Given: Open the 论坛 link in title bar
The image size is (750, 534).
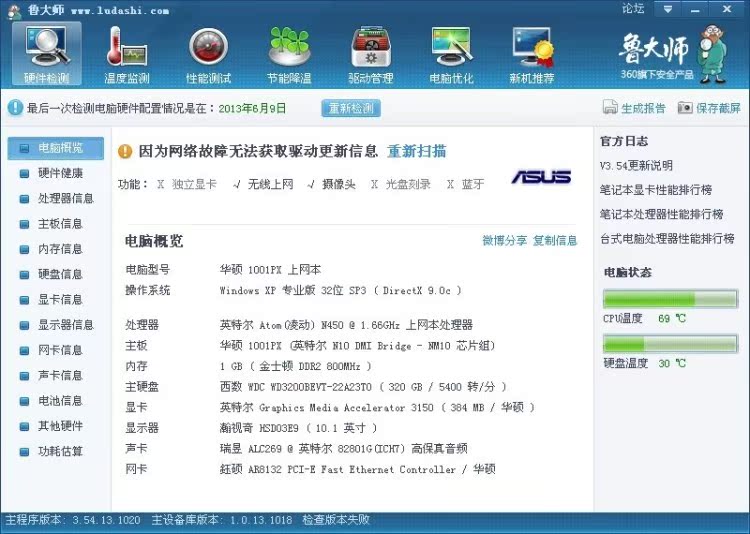Looking at the screenshot, I should pyautogui.click(x=633, y=9).
